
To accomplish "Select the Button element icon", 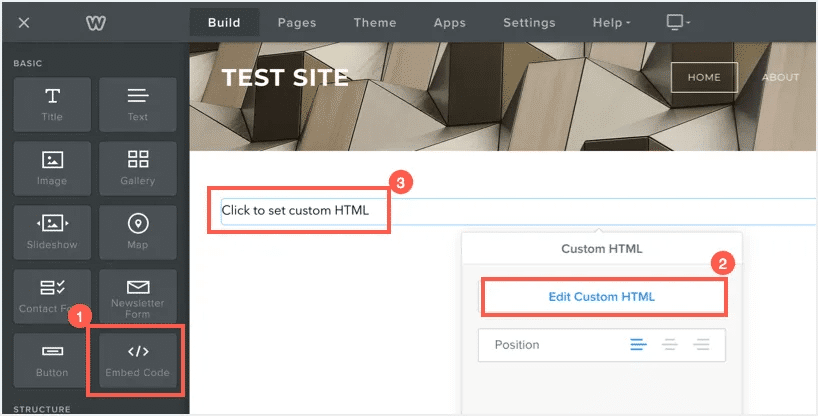I will (52, 360).
